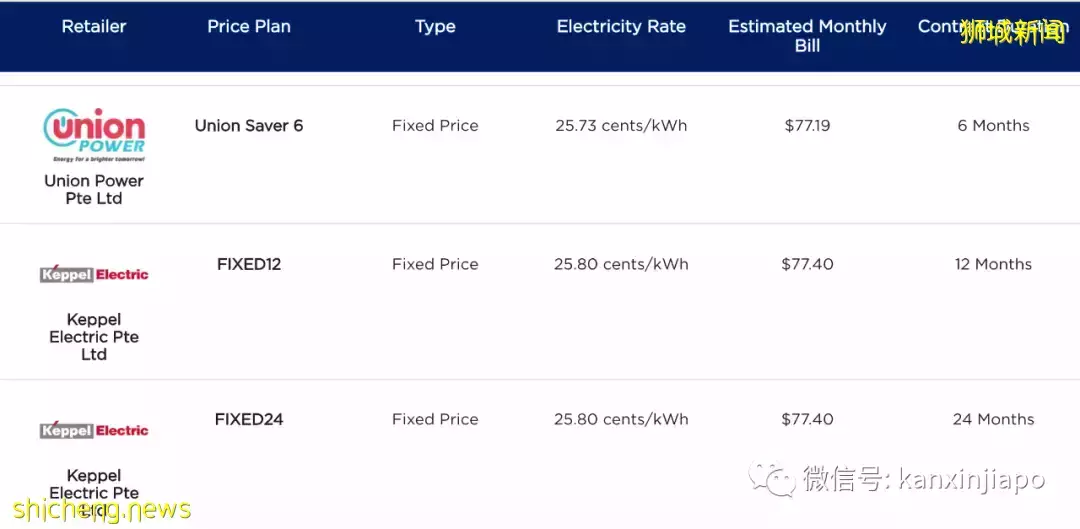1080x529 pixels.
Task: Select the Union Power Pte Ltd retailer name
Action: tap(94, 189)
